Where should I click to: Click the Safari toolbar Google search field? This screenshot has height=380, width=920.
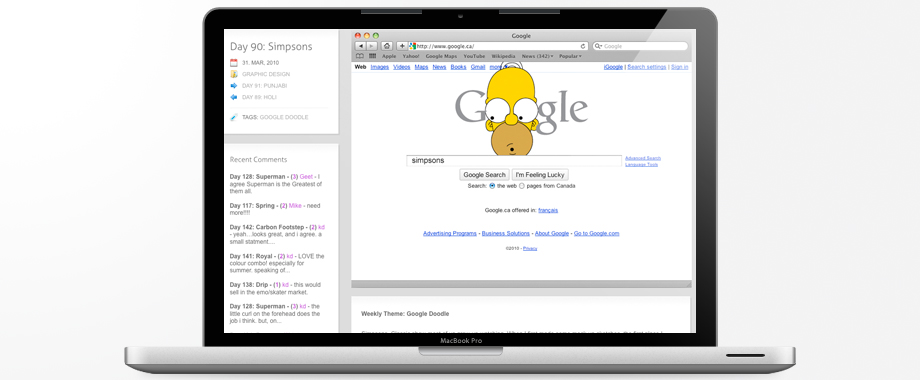pyautogui.click(x=640, y=46)
